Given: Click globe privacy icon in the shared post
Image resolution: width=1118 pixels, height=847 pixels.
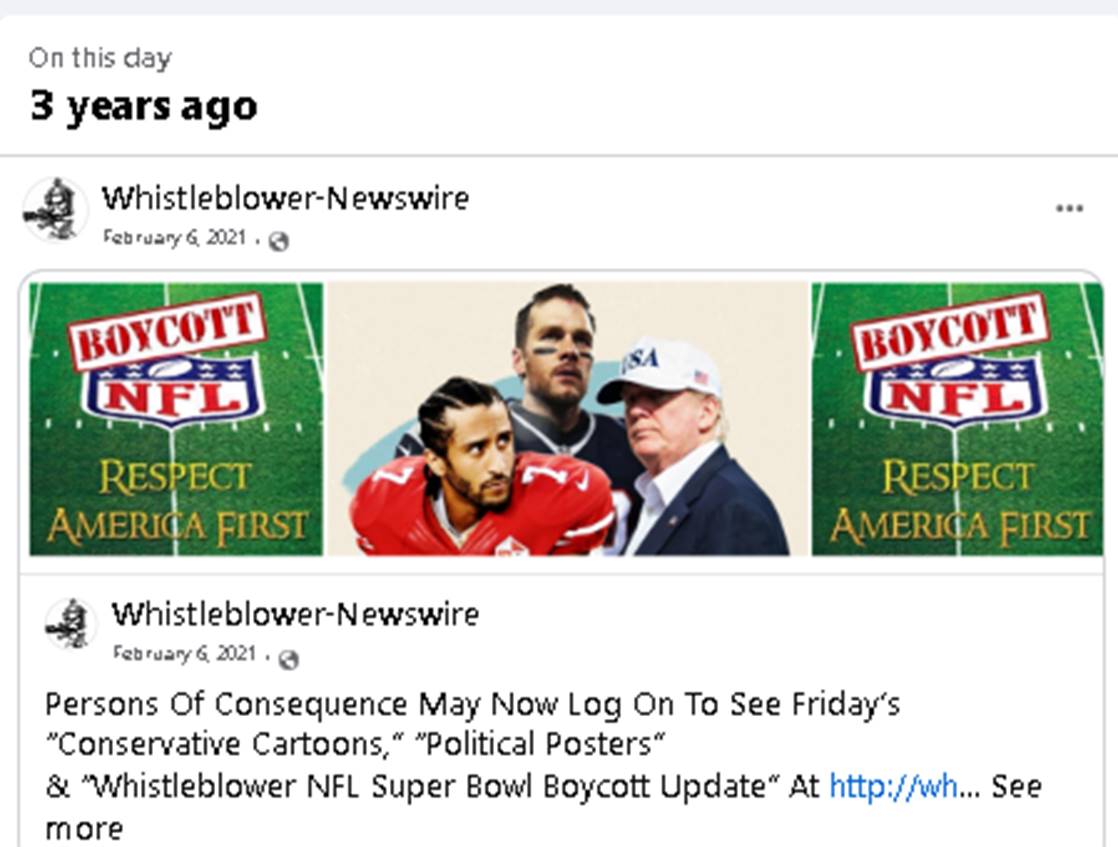Looking at the screenshot, I should (x=289, y=658).
